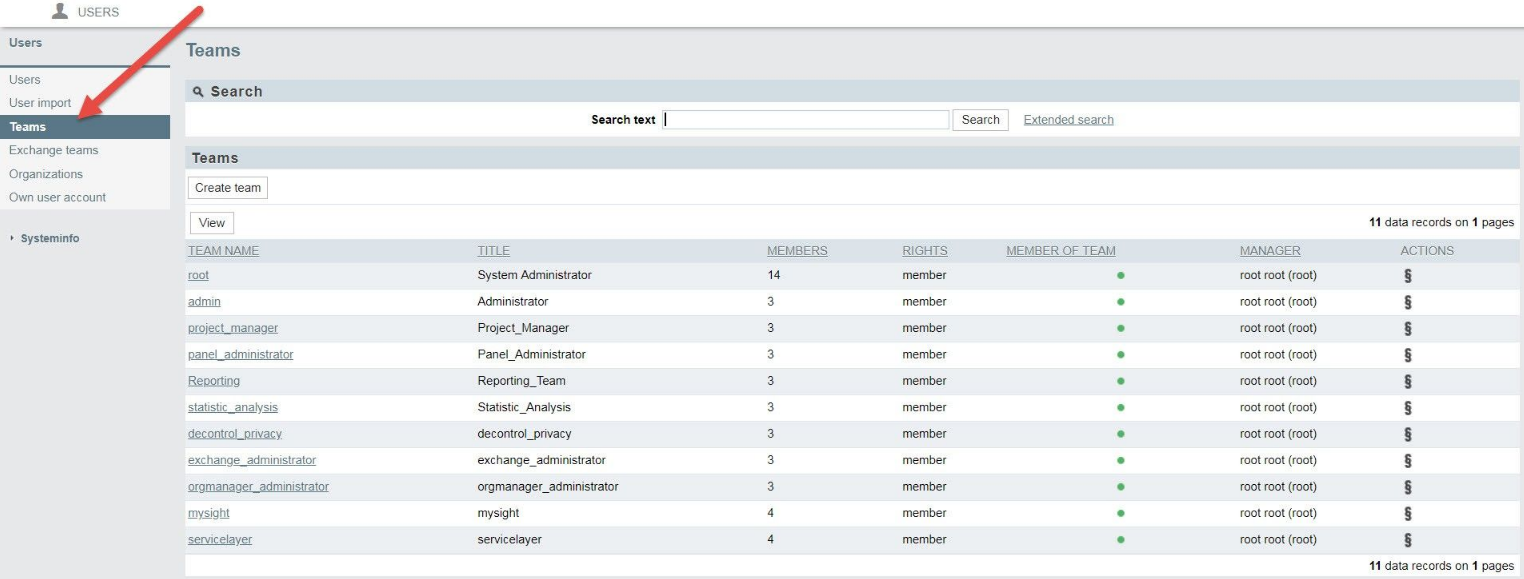Click the Create team button
This screenshot has width=1524, height=579.
click(228, 188)
